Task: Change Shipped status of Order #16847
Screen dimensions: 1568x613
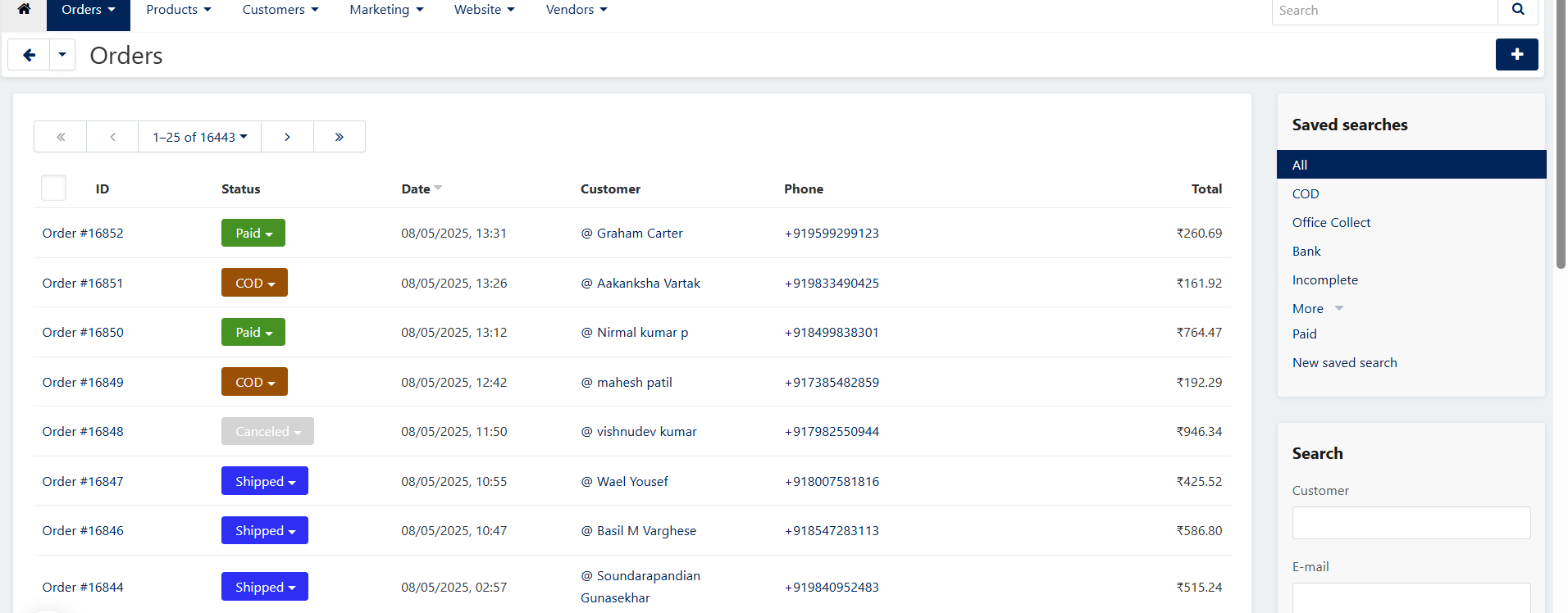Action: (265, 481)
